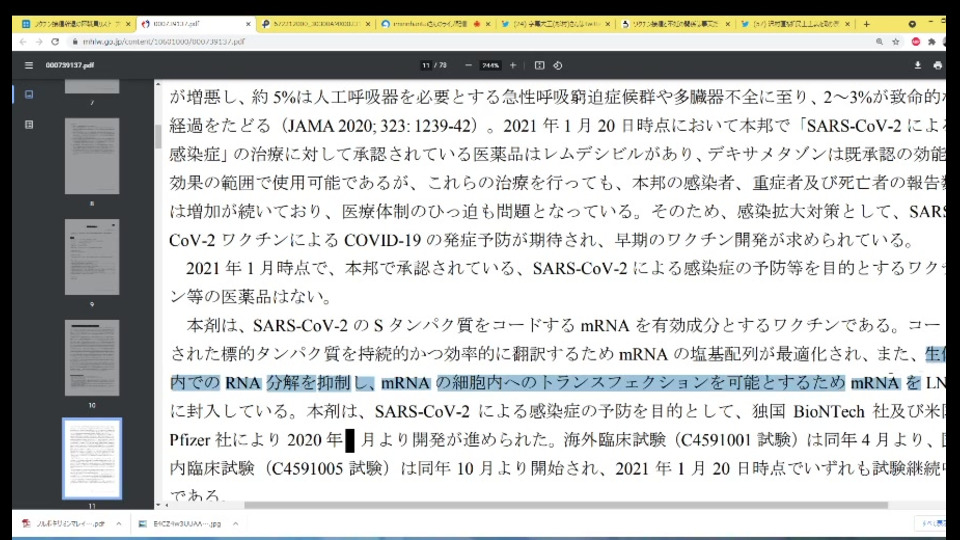Show document outline in sidebar

pyautogui.click(x=29, y=124)
